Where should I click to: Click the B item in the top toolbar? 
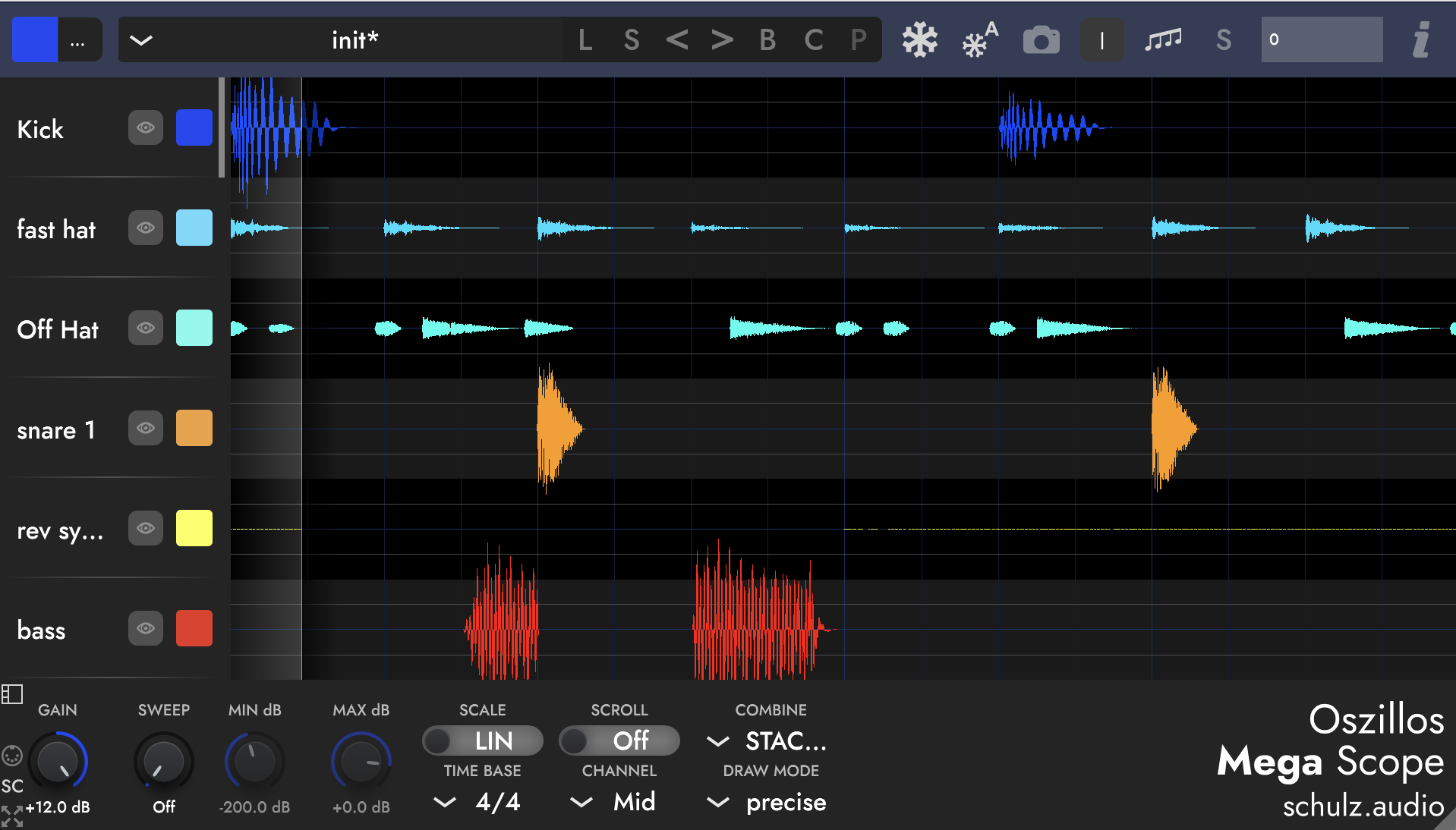click(x=767, y=39)
